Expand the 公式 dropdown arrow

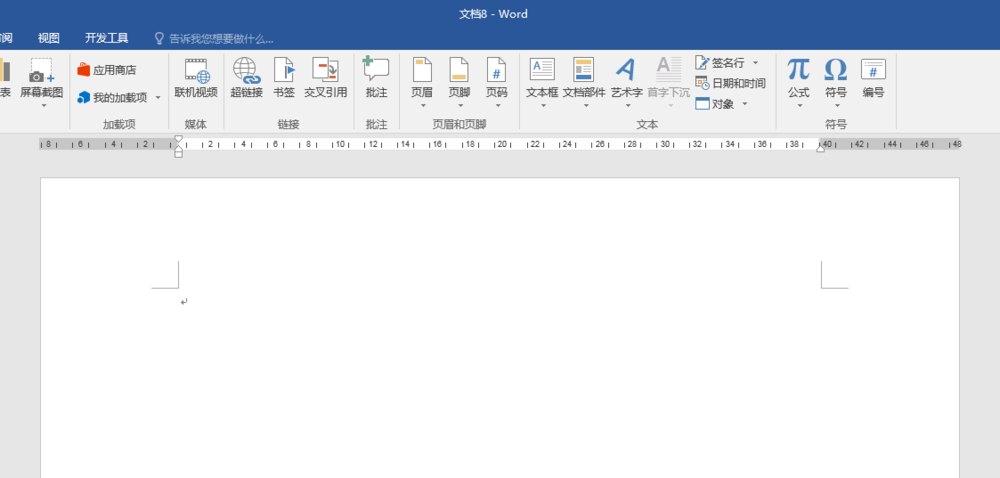tap(799, 105)
